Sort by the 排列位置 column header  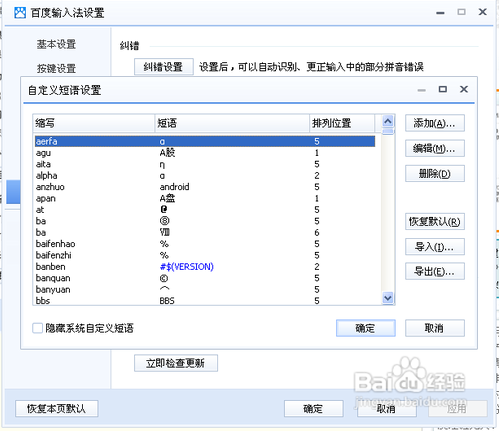point(342,123)
